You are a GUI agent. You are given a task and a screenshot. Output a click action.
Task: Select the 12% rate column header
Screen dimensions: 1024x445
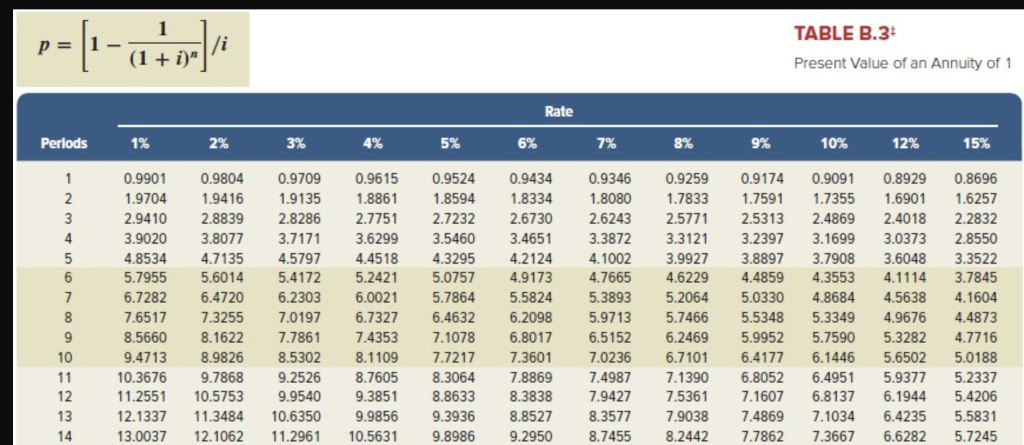coord(905,143)
